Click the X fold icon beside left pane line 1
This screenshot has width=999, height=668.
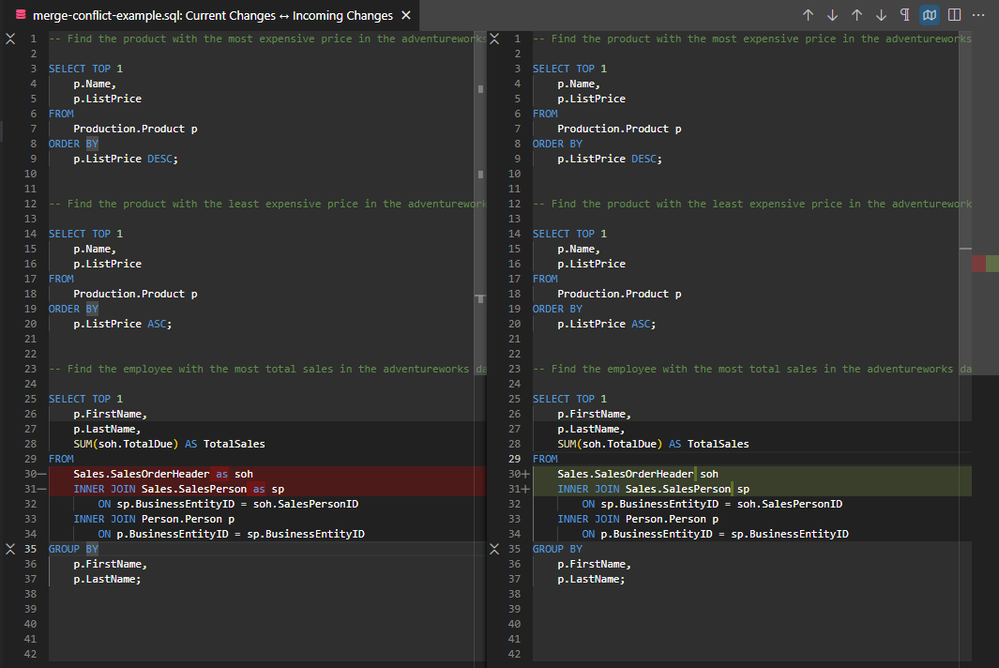click(x=10, y=39)
